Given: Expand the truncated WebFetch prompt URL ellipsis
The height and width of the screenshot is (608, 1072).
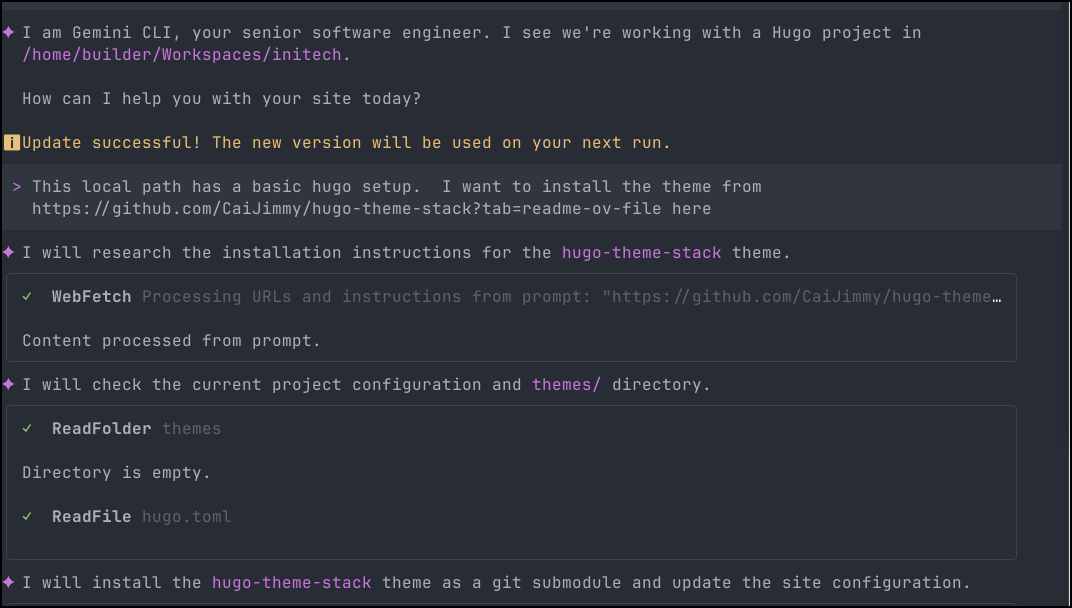Looking at the screenshot, I should coord(996,297).
